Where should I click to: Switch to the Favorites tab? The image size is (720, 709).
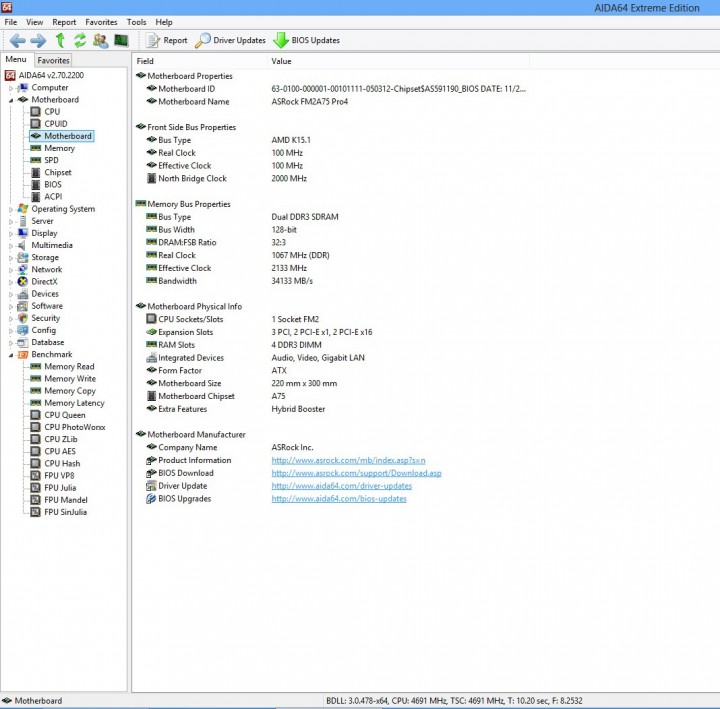click(x=53, y=60)
